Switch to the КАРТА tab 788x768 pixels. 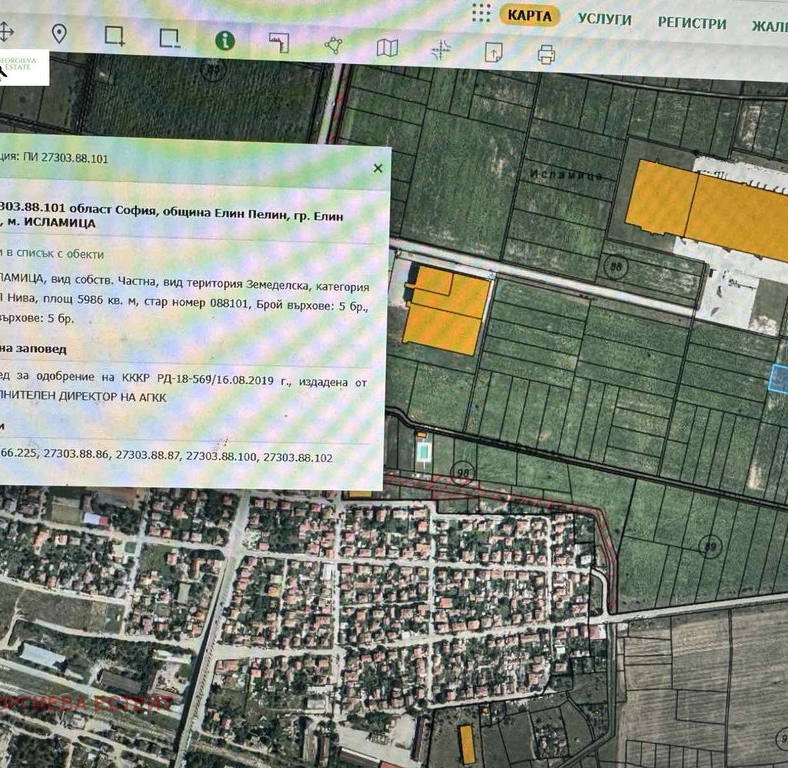529,16
